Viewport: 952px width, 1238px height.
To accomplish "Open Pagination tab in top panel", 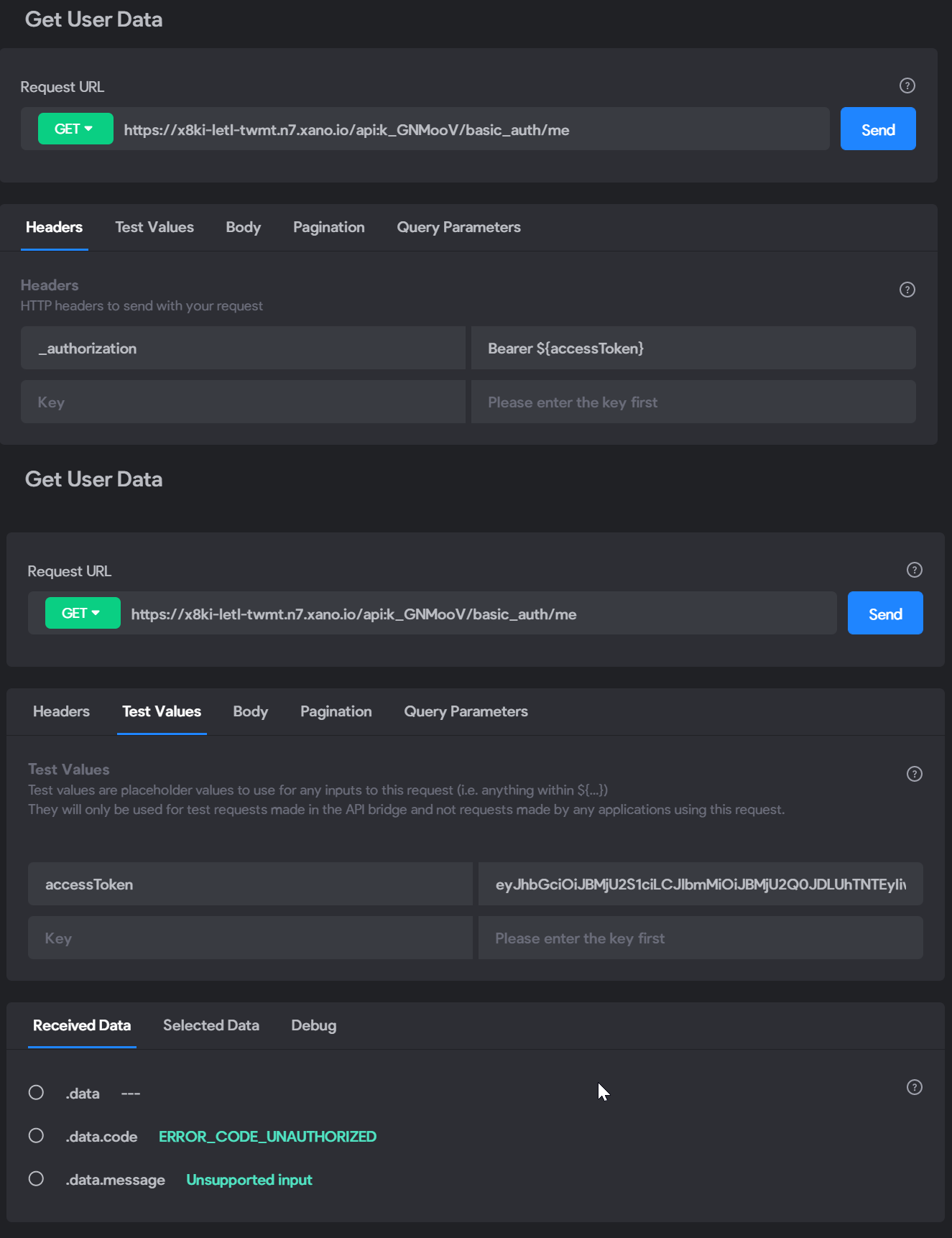I will point(329,227).
